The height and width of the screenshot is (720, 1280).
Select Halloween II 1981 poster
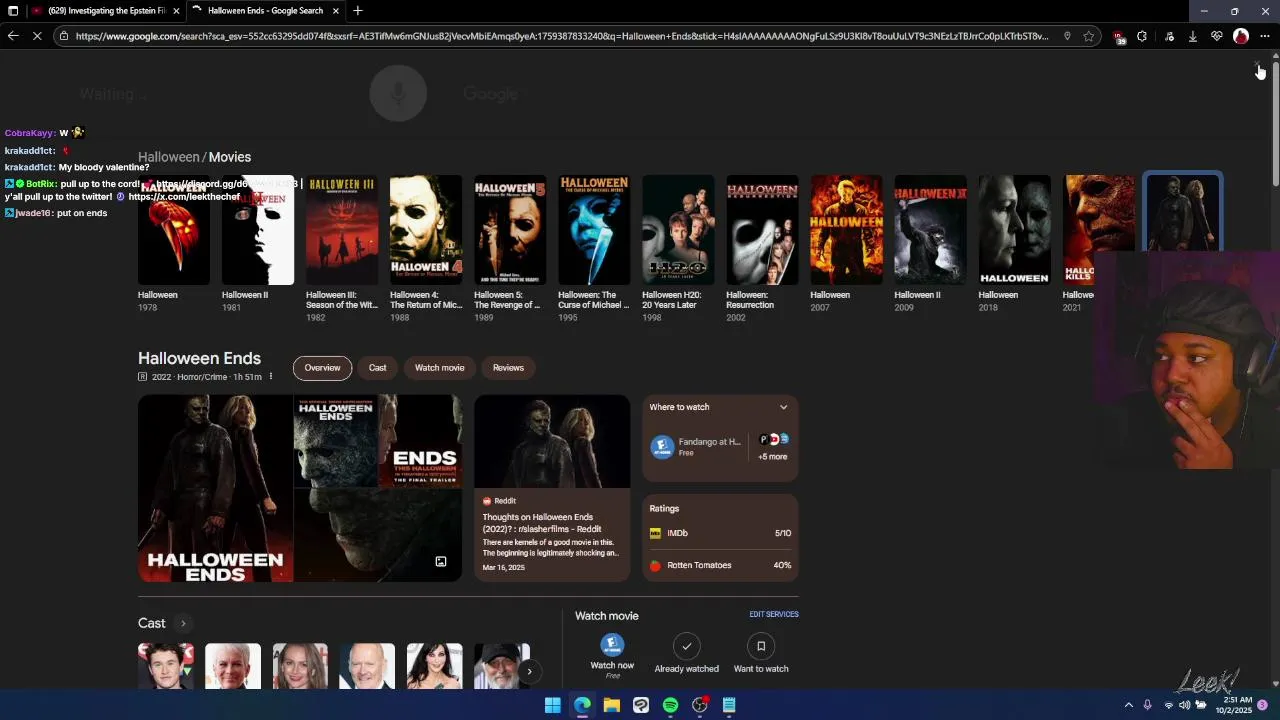258,230
